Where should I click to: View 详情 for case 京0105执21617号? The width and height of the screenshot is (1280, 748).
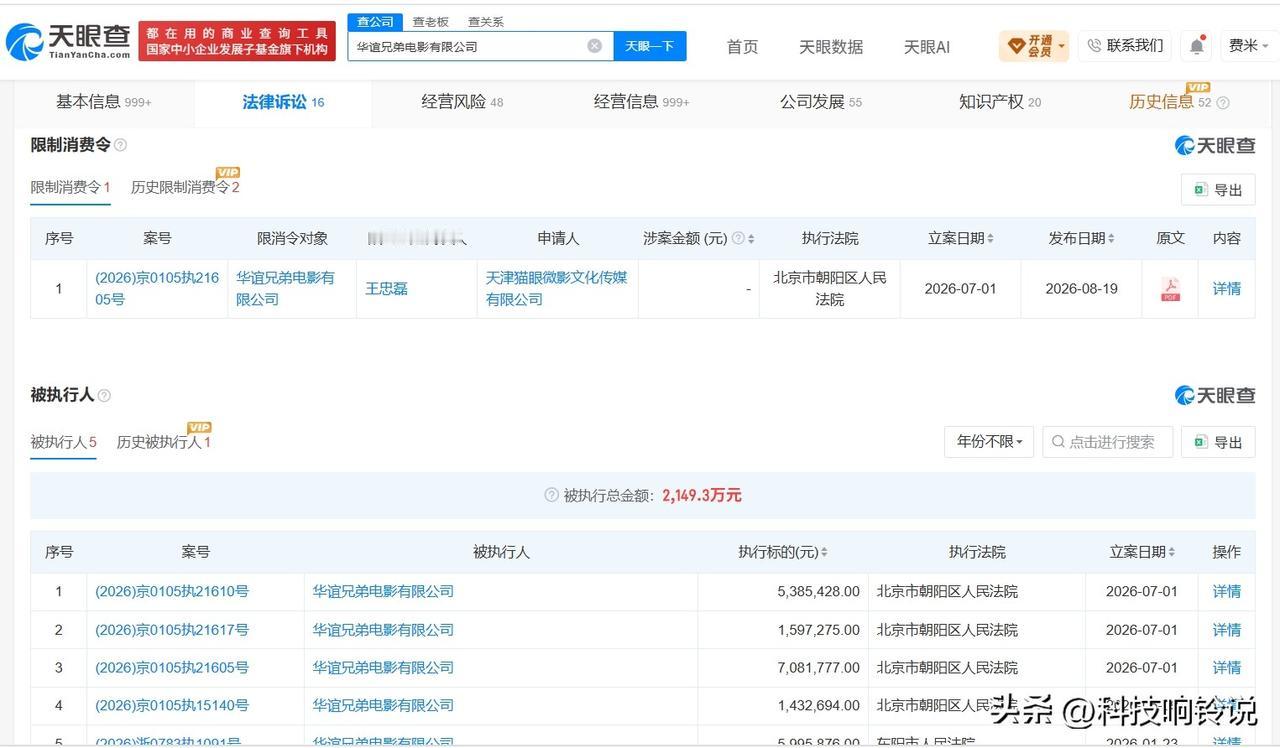click(x=1226, y=630)
